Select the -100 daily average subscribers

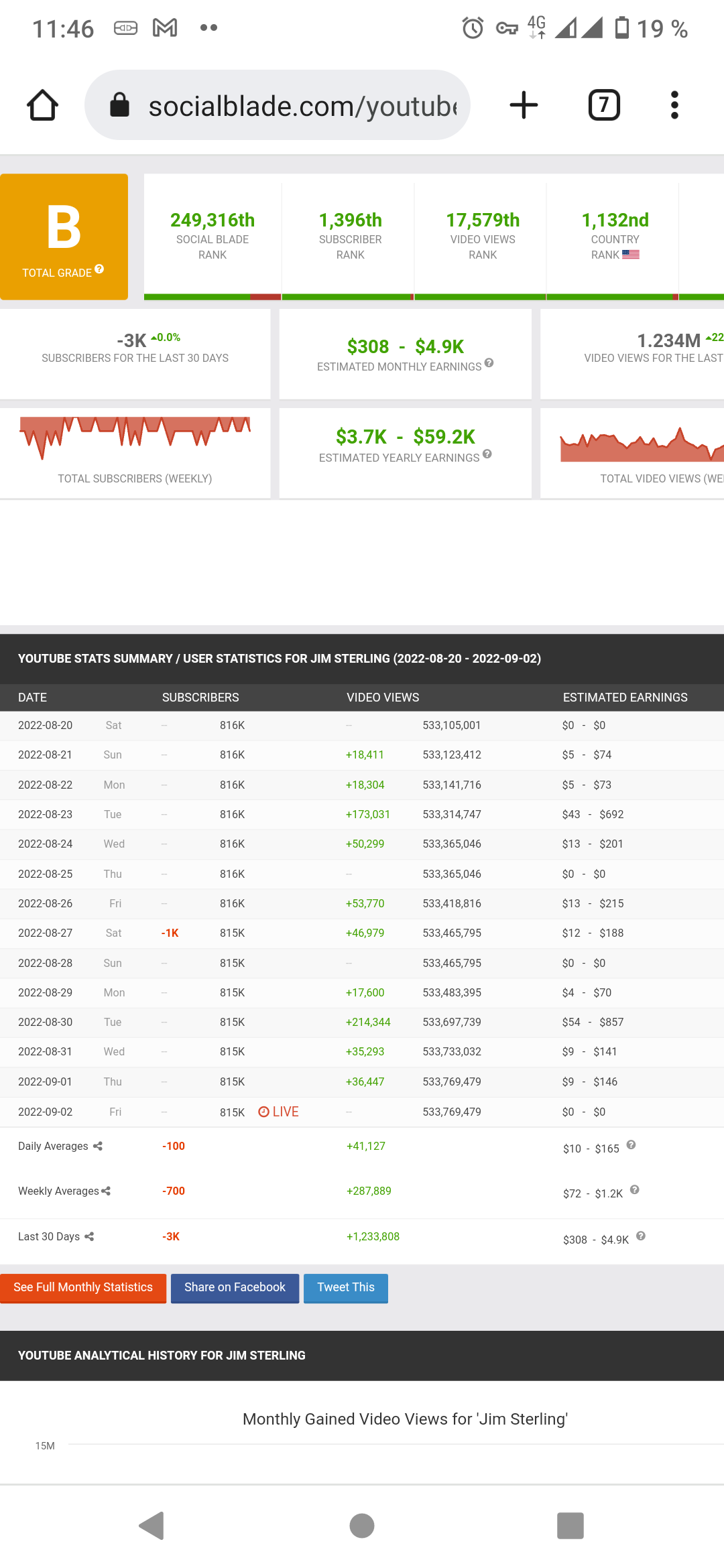click(x=174, y=1146)
